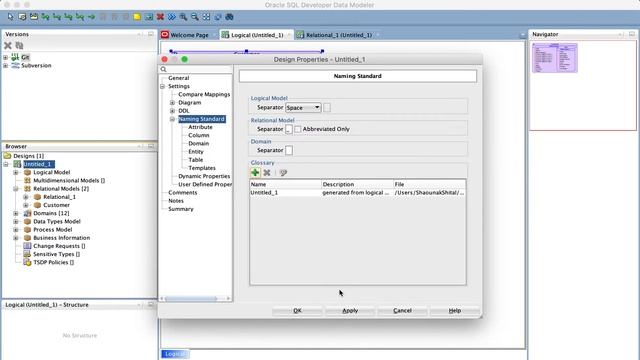Click the Cancel button

[402, 311]
